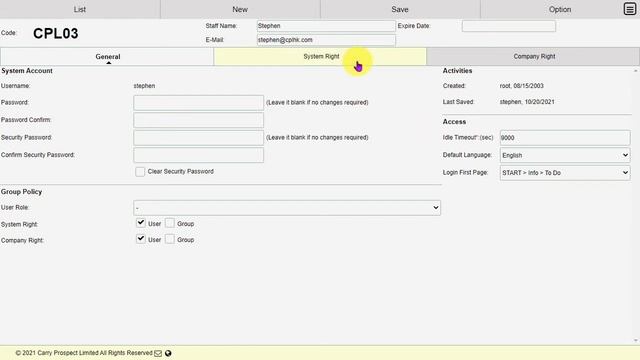This screenshot has width=640, height=360.
Task: Open the Login First Page dropdown
Action: (x=565, y=173)
